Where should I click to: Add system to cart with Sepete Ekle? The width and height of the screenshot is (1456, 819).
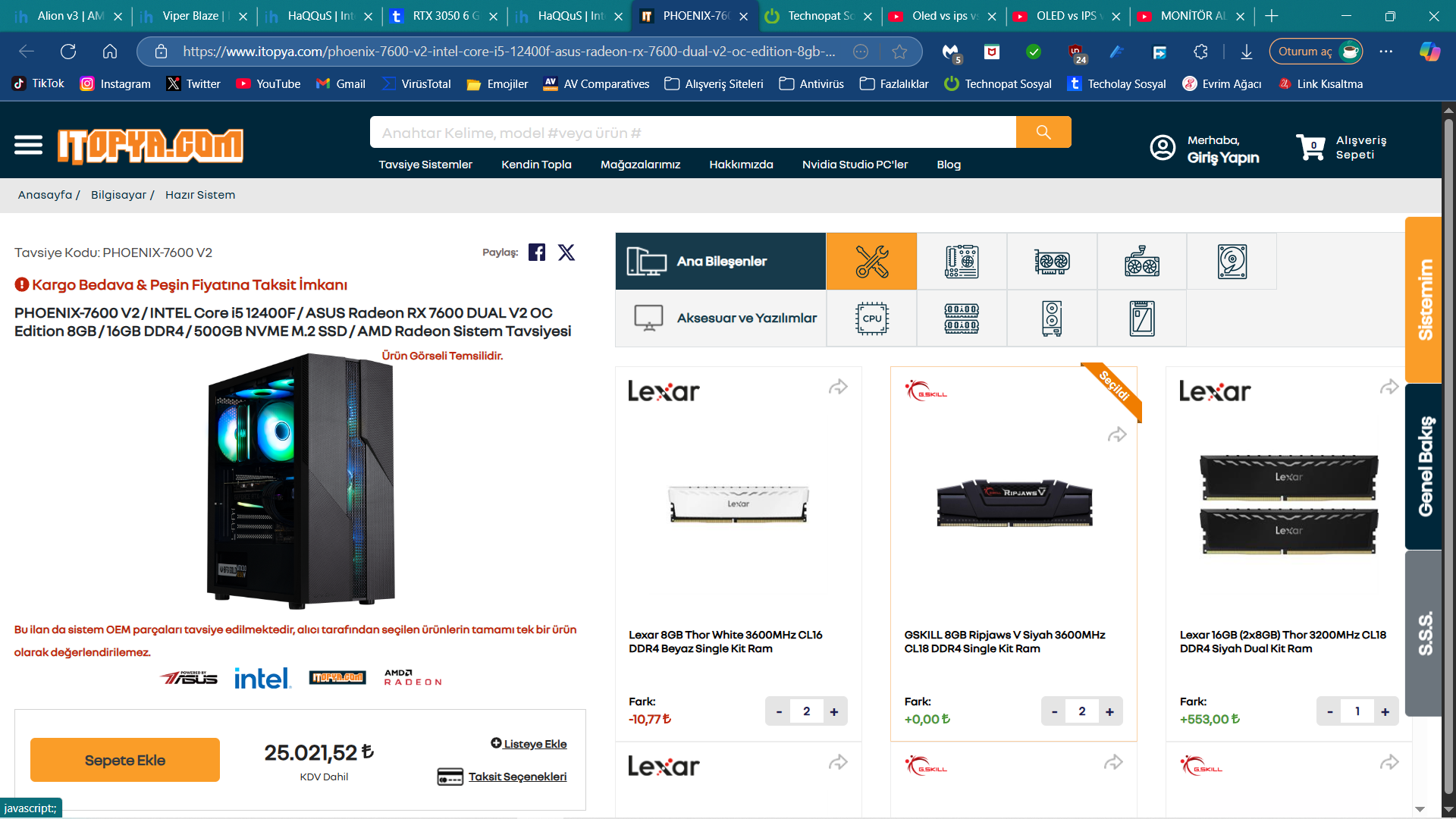[125, 760]
